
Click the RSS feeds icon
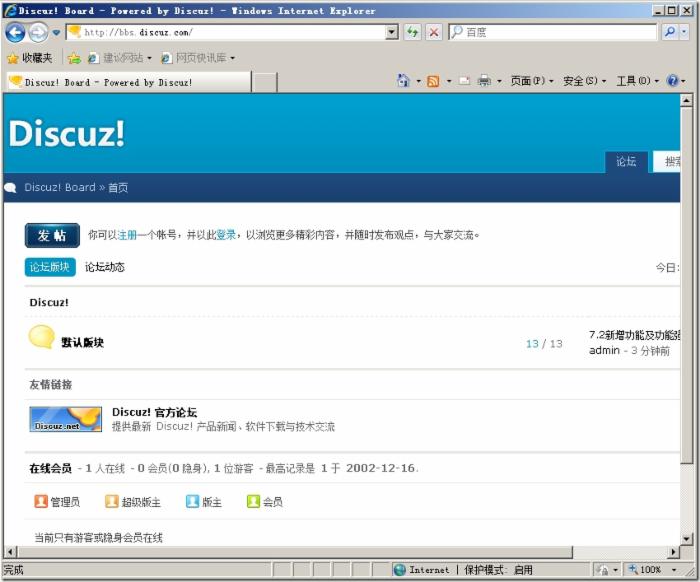pyautogui.click(x=433, y=81)
